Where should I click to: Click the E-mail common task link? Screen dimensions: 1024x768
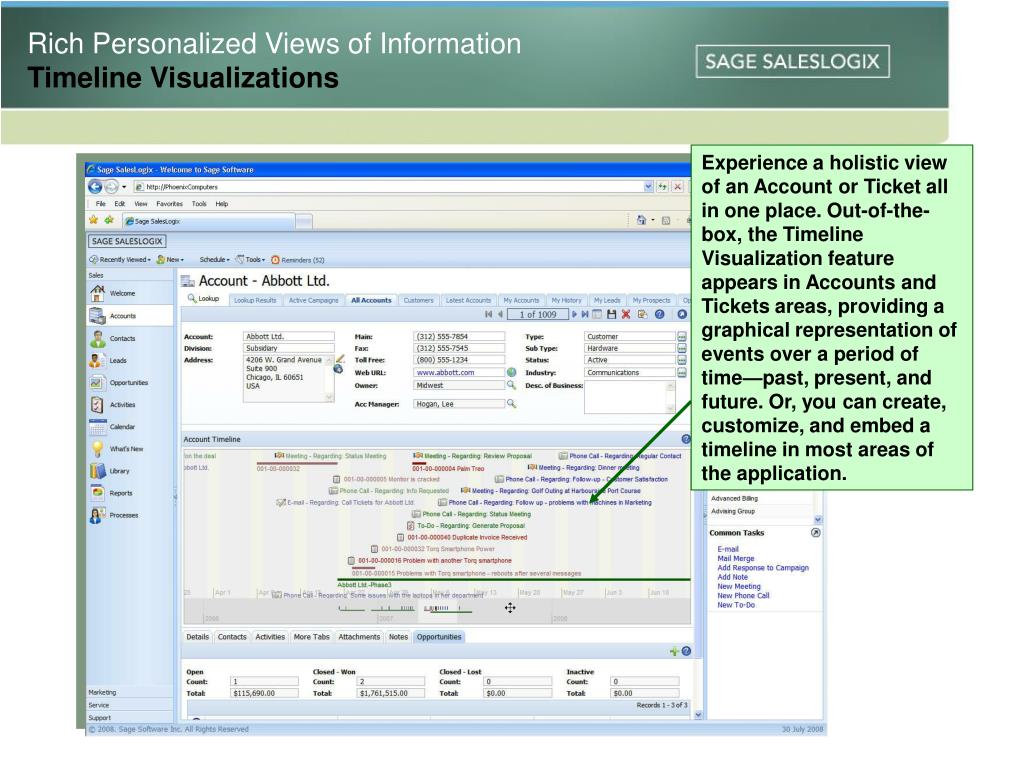click(x=728, y=549)
